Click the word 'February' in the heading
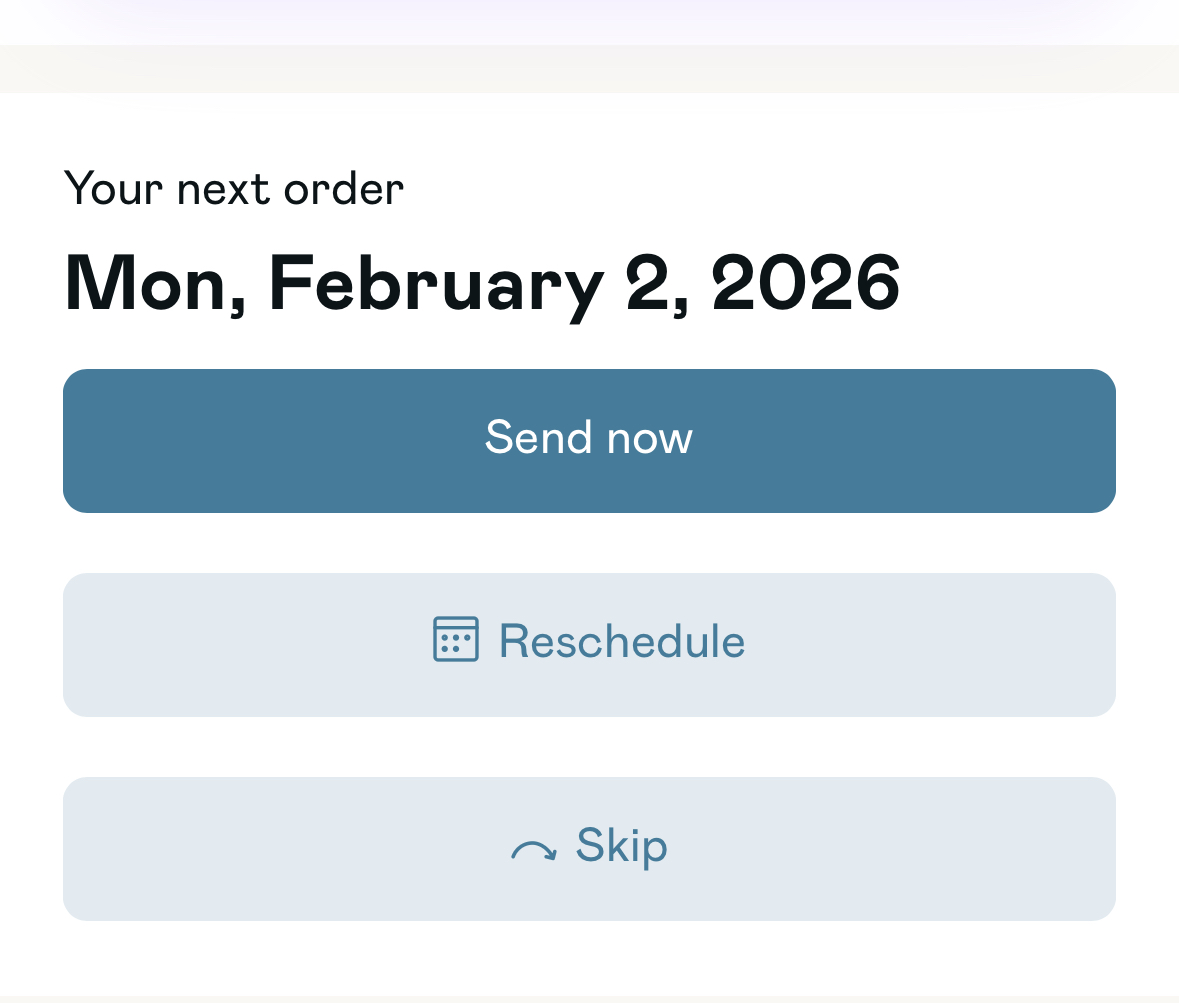 click(x=436, y=285)
